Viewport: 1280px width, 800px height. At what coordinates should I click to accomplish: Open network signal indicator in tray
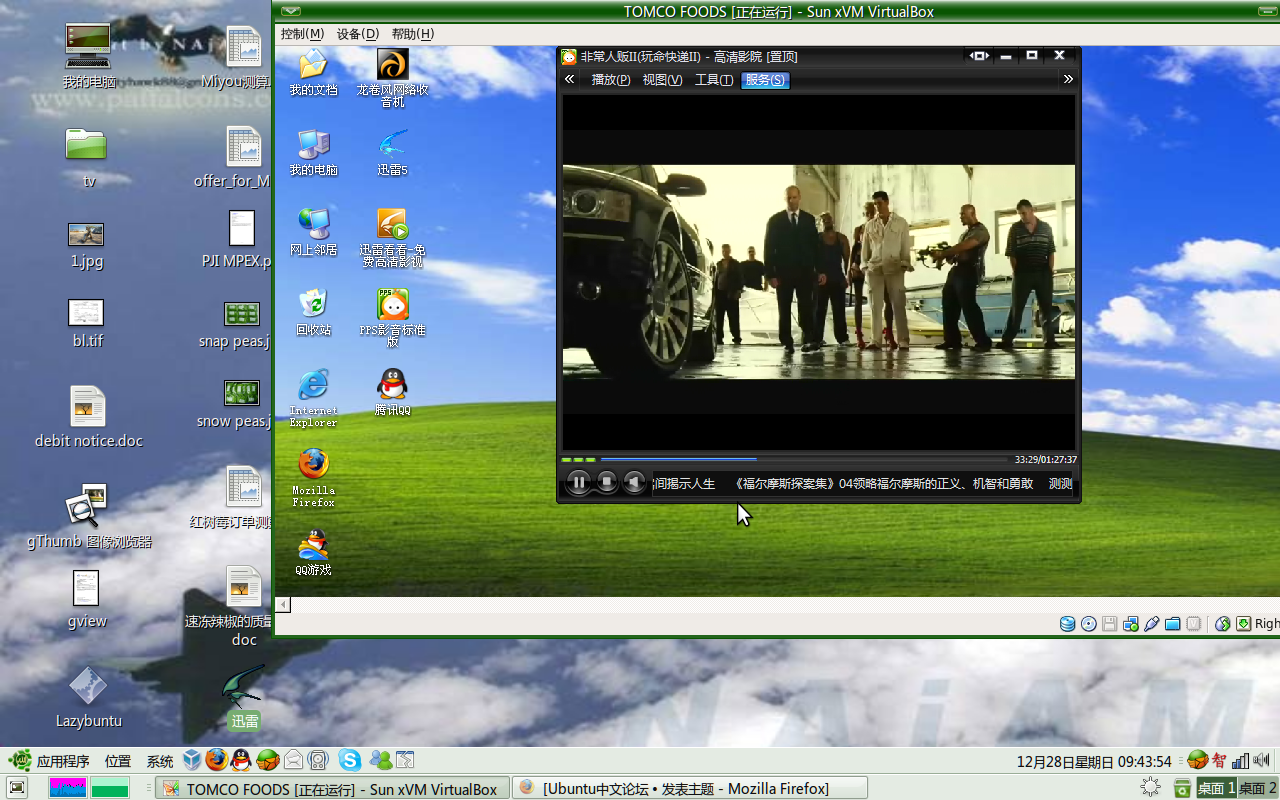(1241, 760)
